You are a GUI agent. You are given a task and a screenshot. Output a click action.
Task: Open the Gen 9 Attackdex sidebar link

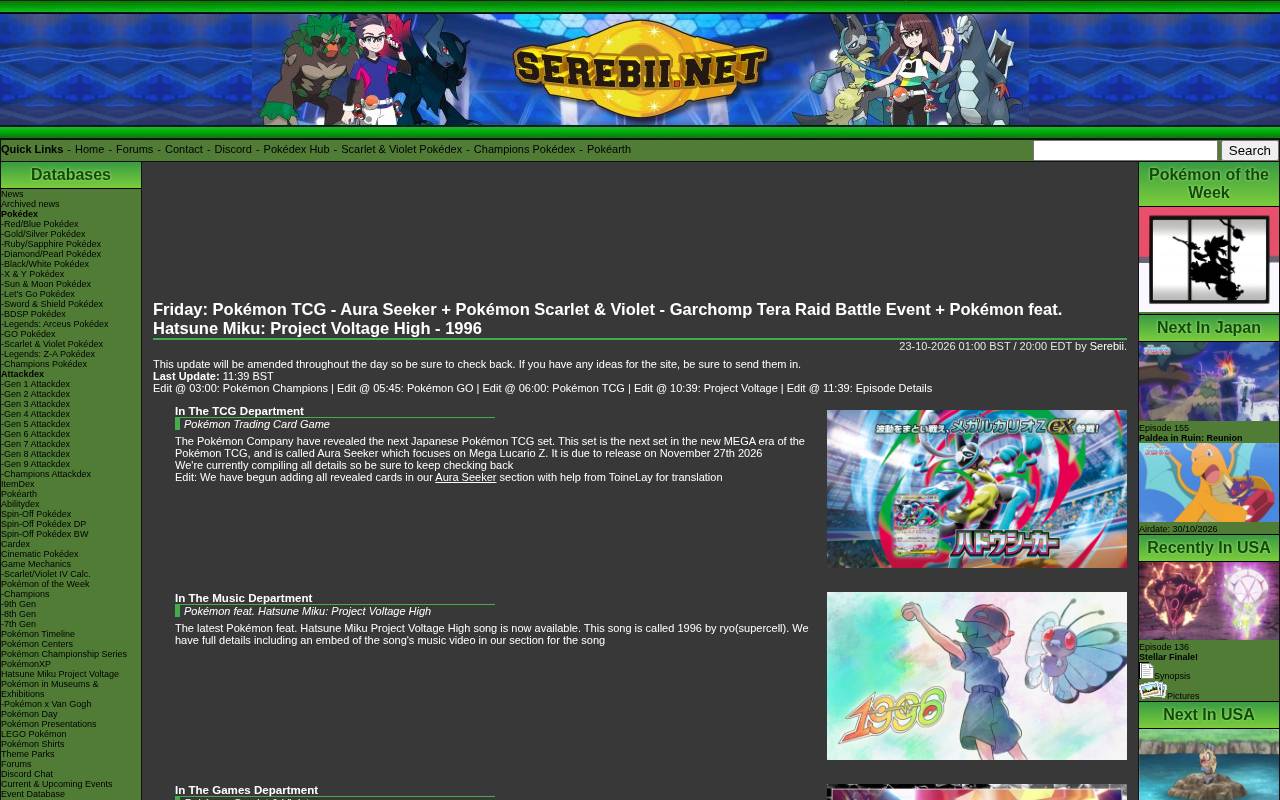pos(36,464)
